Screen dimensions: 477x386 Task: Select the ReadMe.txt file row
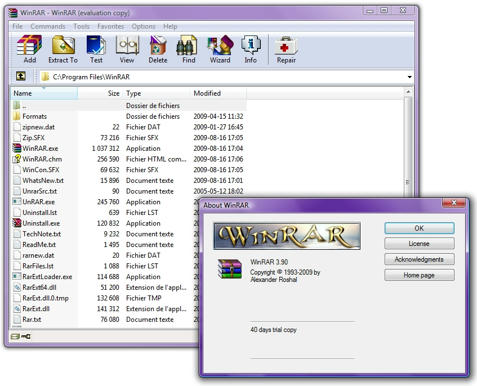click(105, 244)
